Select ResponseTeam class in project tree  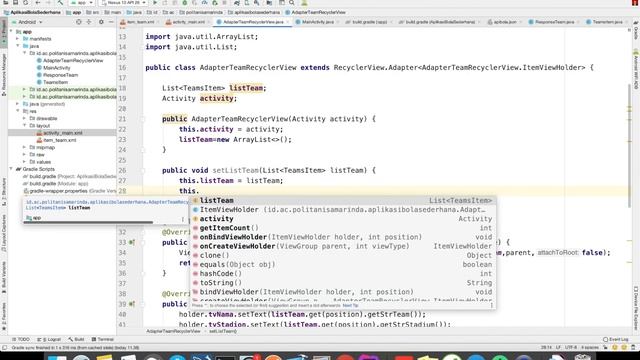pyautogui.click(x=60, y=75)
